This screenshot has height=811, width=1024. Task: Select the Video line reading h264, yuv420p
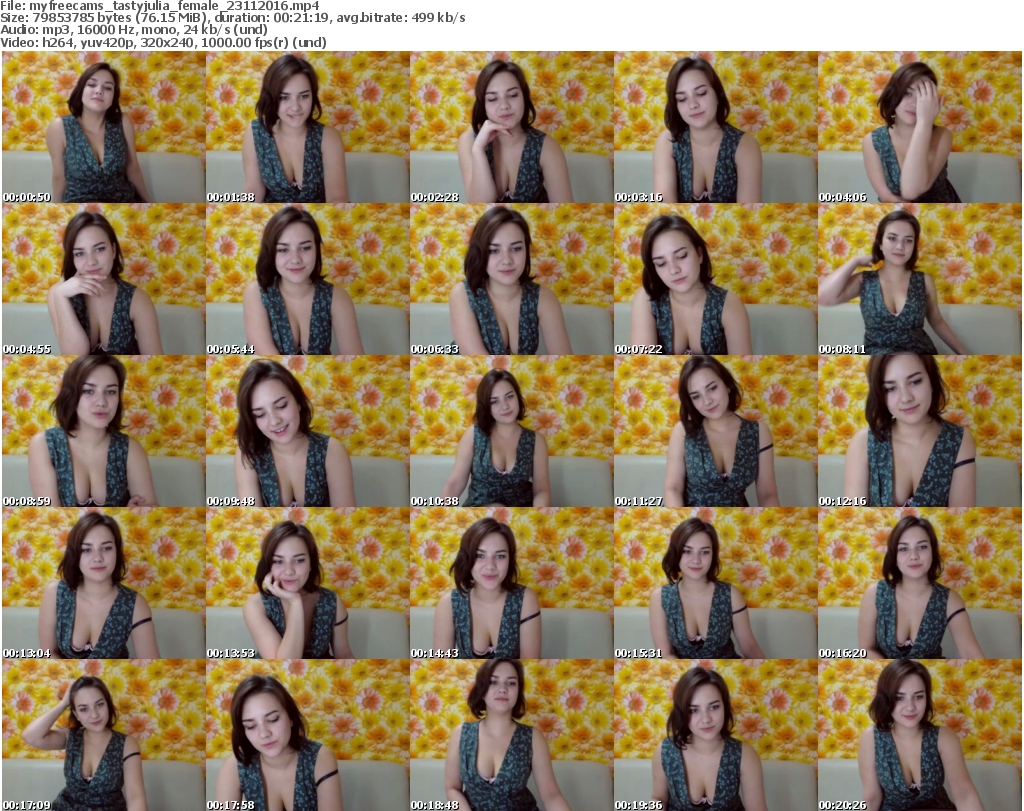pos(163,42)
